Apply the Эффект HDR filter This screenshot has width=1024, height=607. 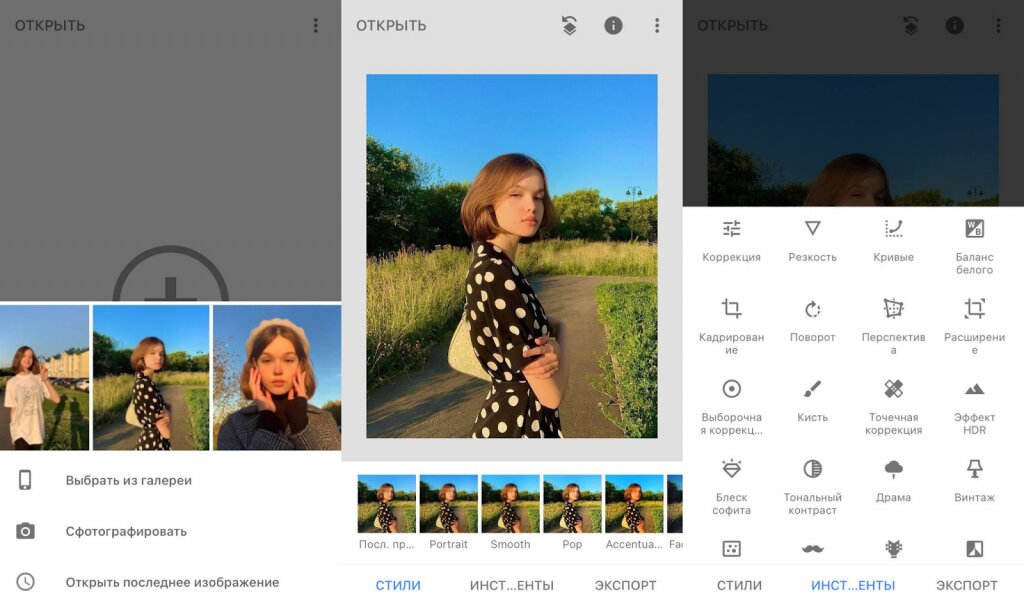tap(973, 400)
